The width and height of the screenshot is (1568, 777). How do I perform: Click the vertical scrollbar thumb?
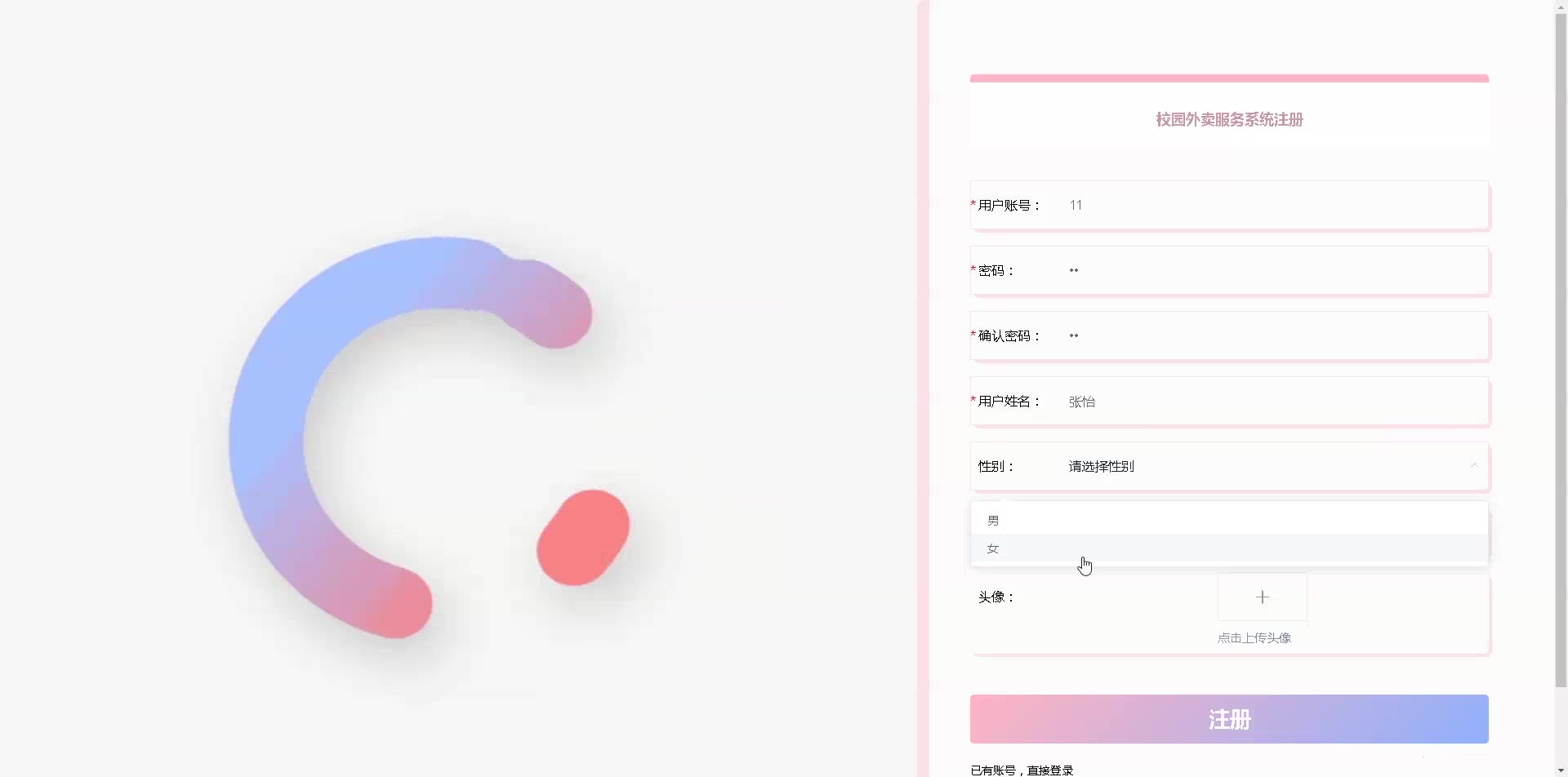click(1561, 349)
